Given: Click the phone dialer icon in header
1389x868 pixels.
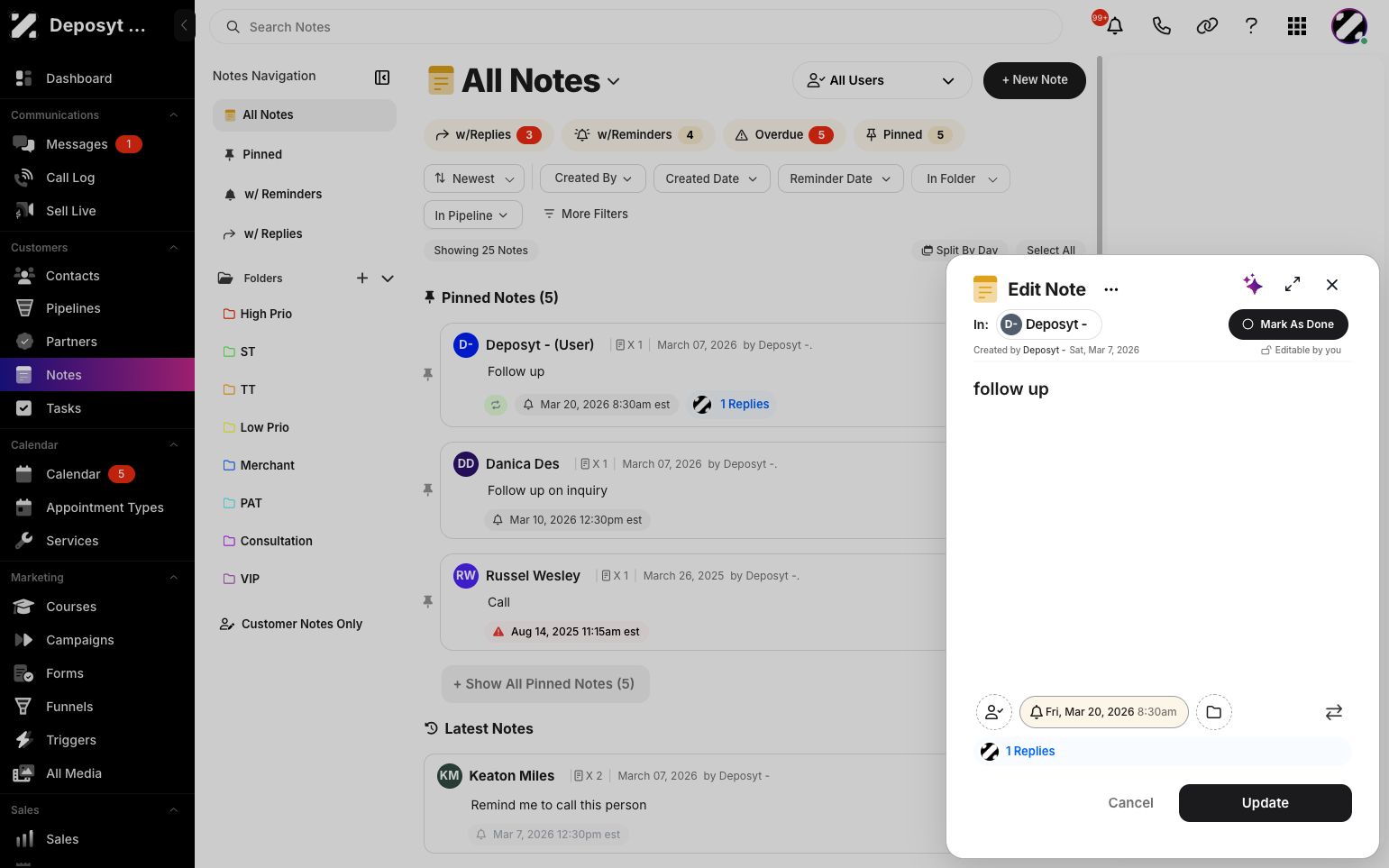Looking at the screenshot, I should (x=1162, y=26).
